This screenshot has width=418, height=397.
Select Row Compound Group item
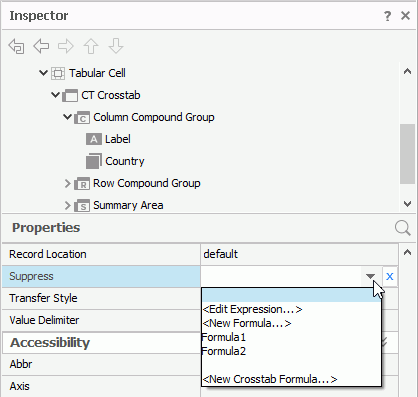click(147, 183)
